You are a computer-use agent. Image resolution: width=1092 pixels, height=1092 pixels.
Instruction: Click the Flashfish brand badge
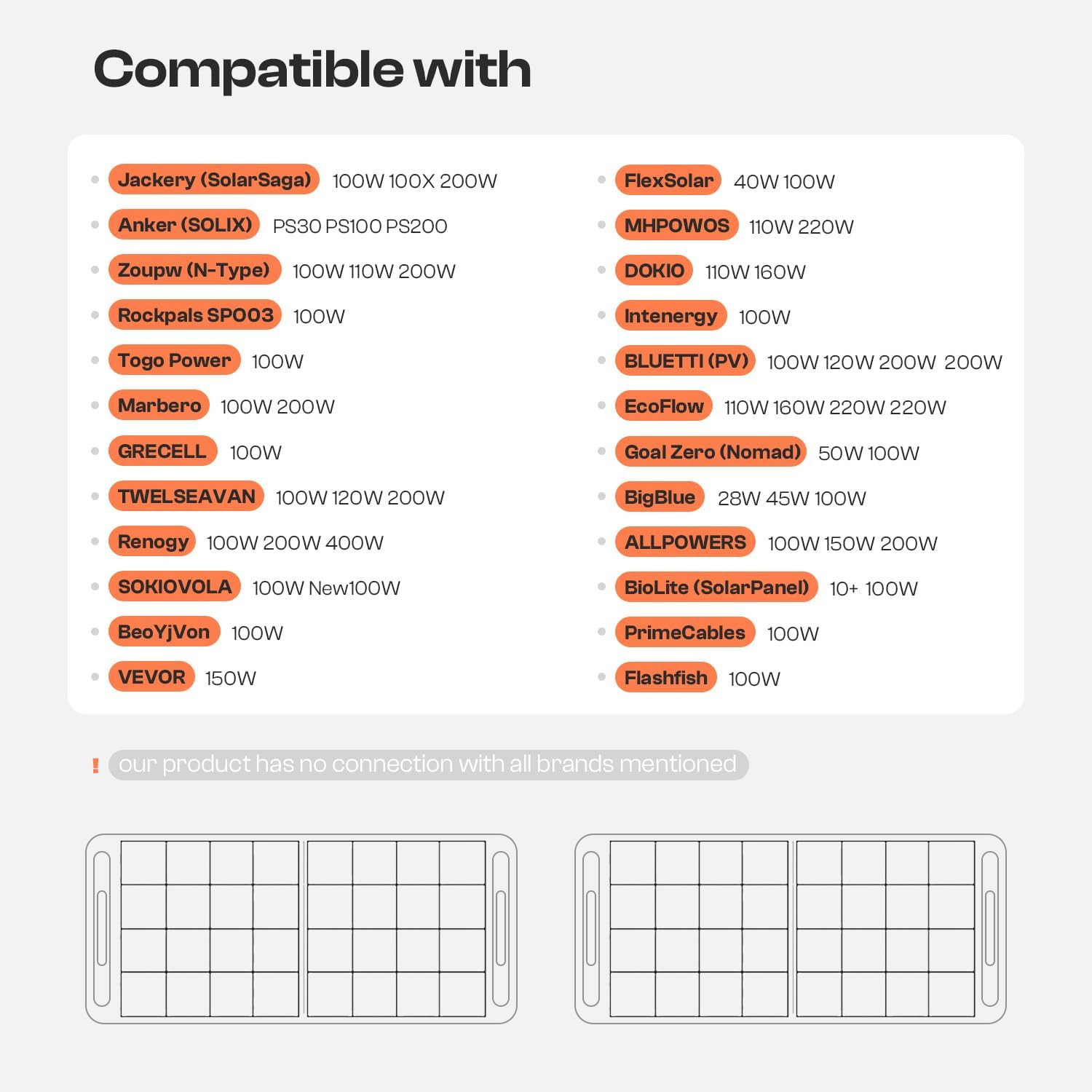(666, 678)
